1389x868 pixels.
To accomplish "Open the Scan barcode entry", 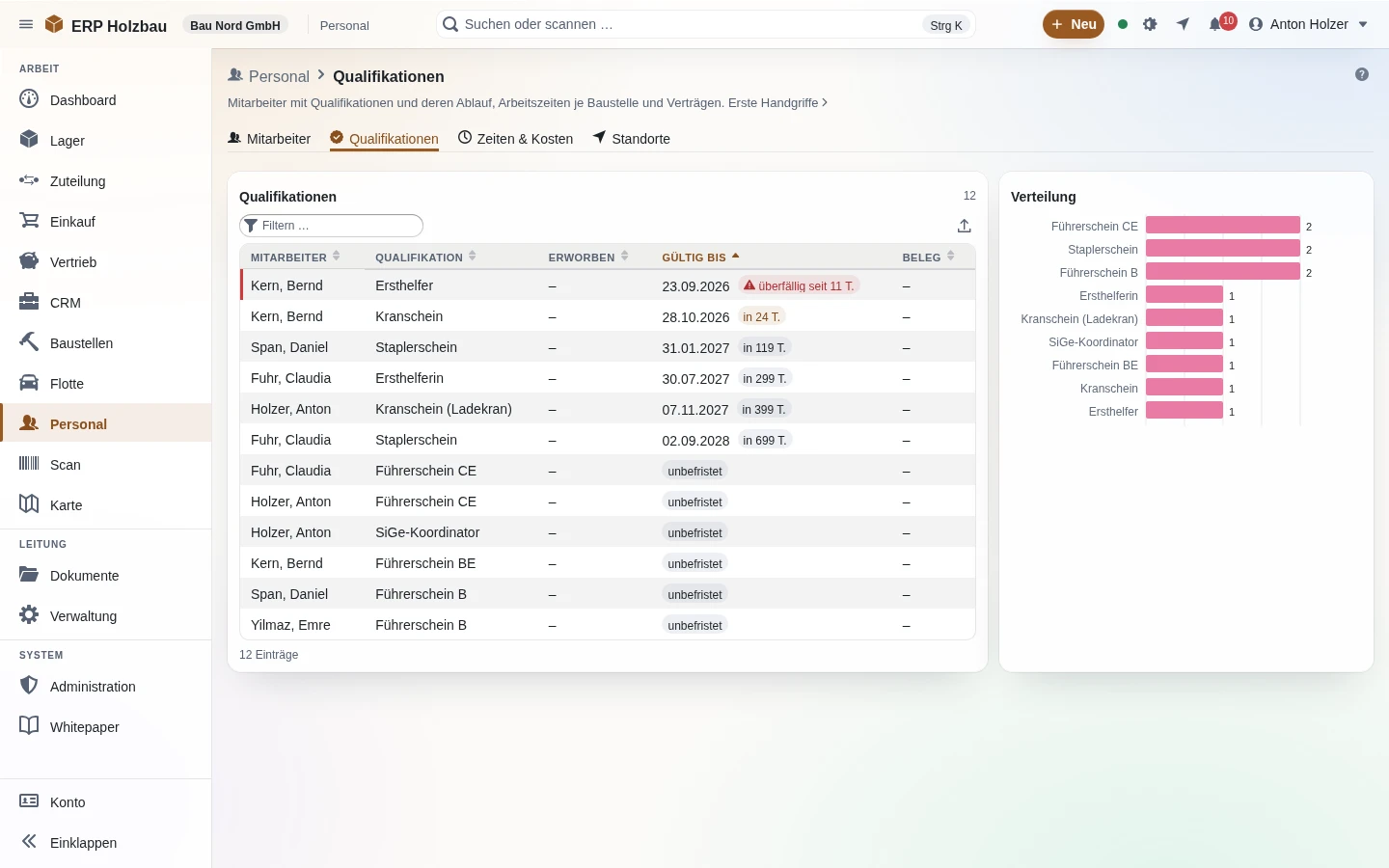I will click(x=106, y=464).
